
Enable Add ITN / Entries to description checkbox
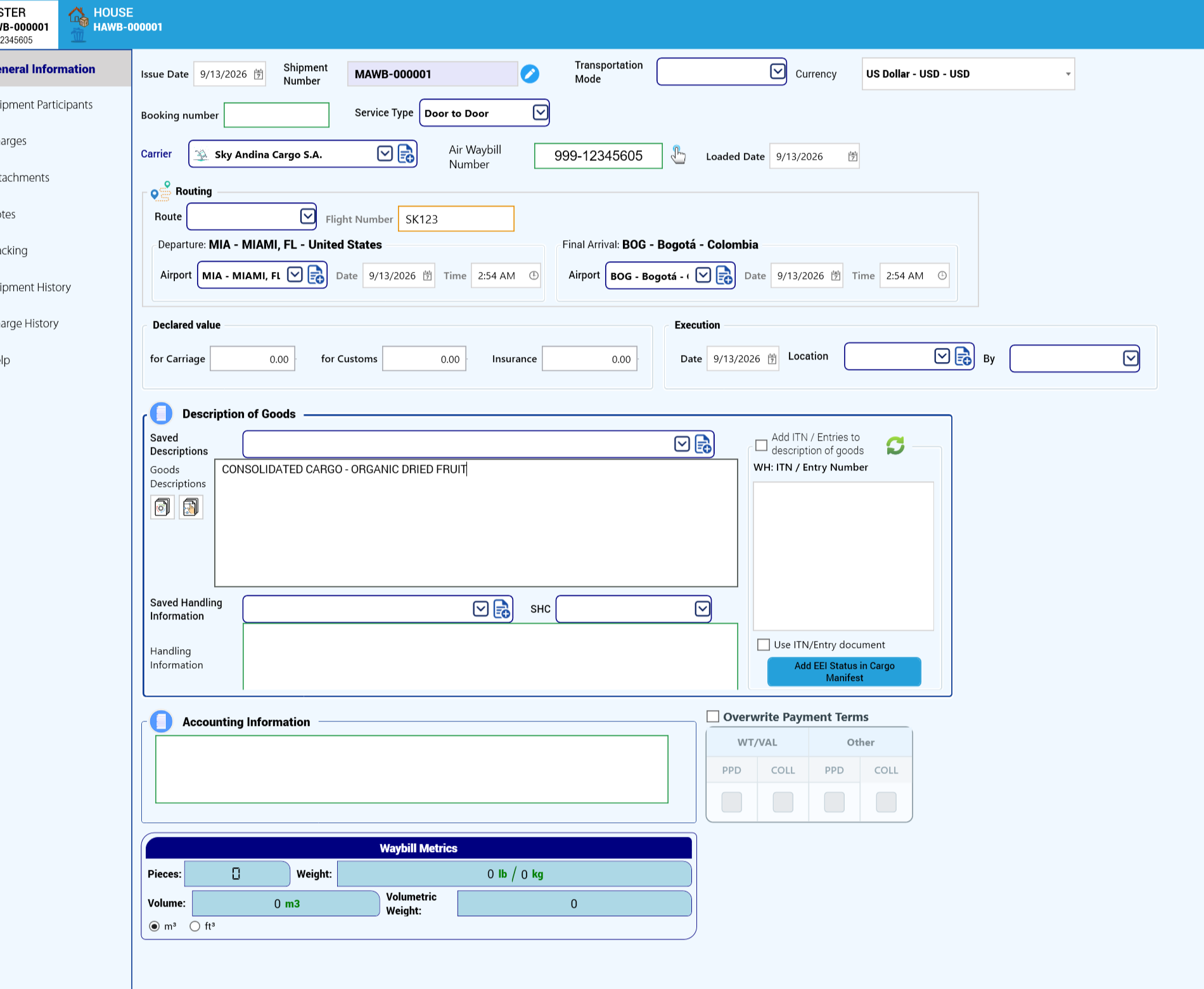762,445
